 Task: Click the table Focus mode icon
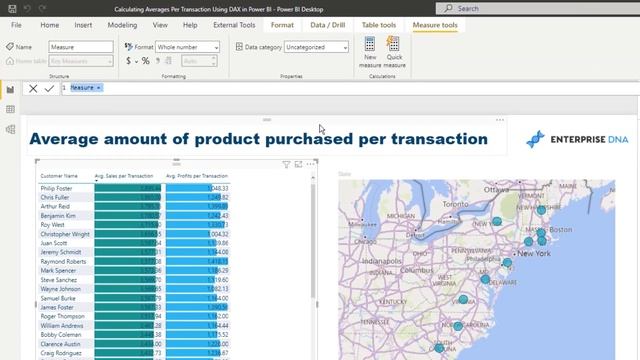[298, 164]
